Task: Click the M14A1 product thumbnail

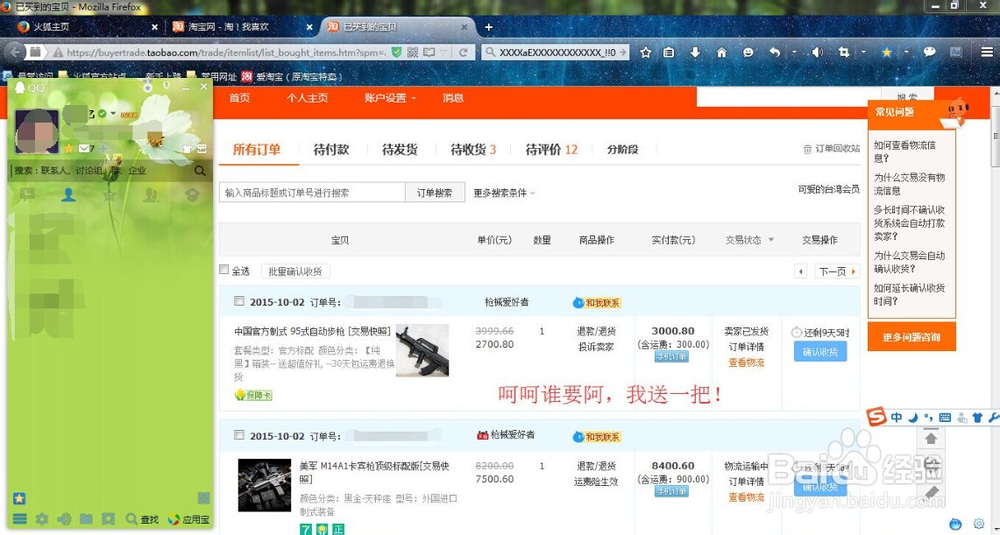Action: [x=265, y=485]
